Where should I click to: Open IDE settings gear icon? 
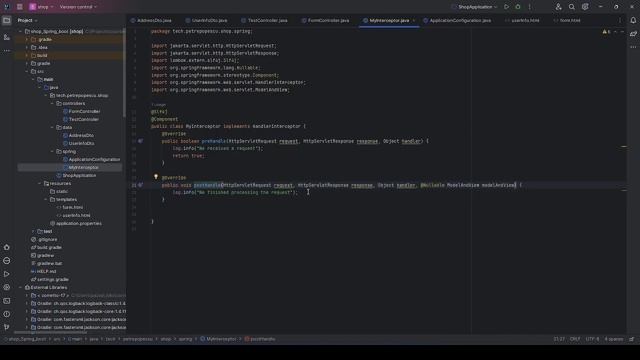coord(585,7)
